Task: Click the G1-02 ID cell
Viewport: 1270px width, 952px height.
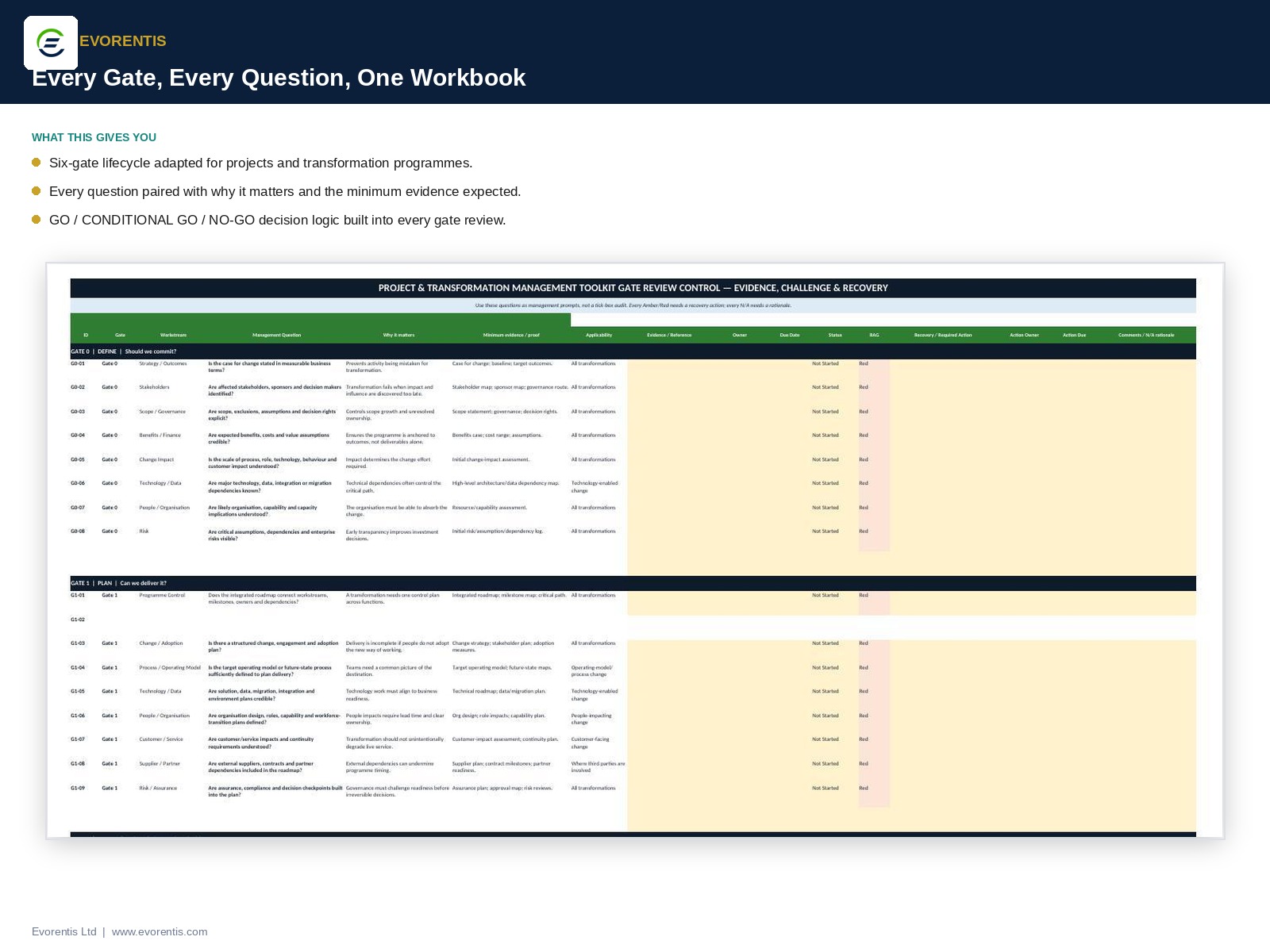Action: coord(77,620)
